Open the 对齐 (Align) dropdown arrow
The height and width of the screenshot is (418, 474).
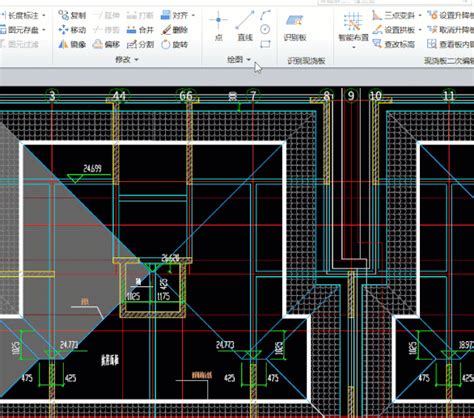pyautogui.click(x=193, y=15)
